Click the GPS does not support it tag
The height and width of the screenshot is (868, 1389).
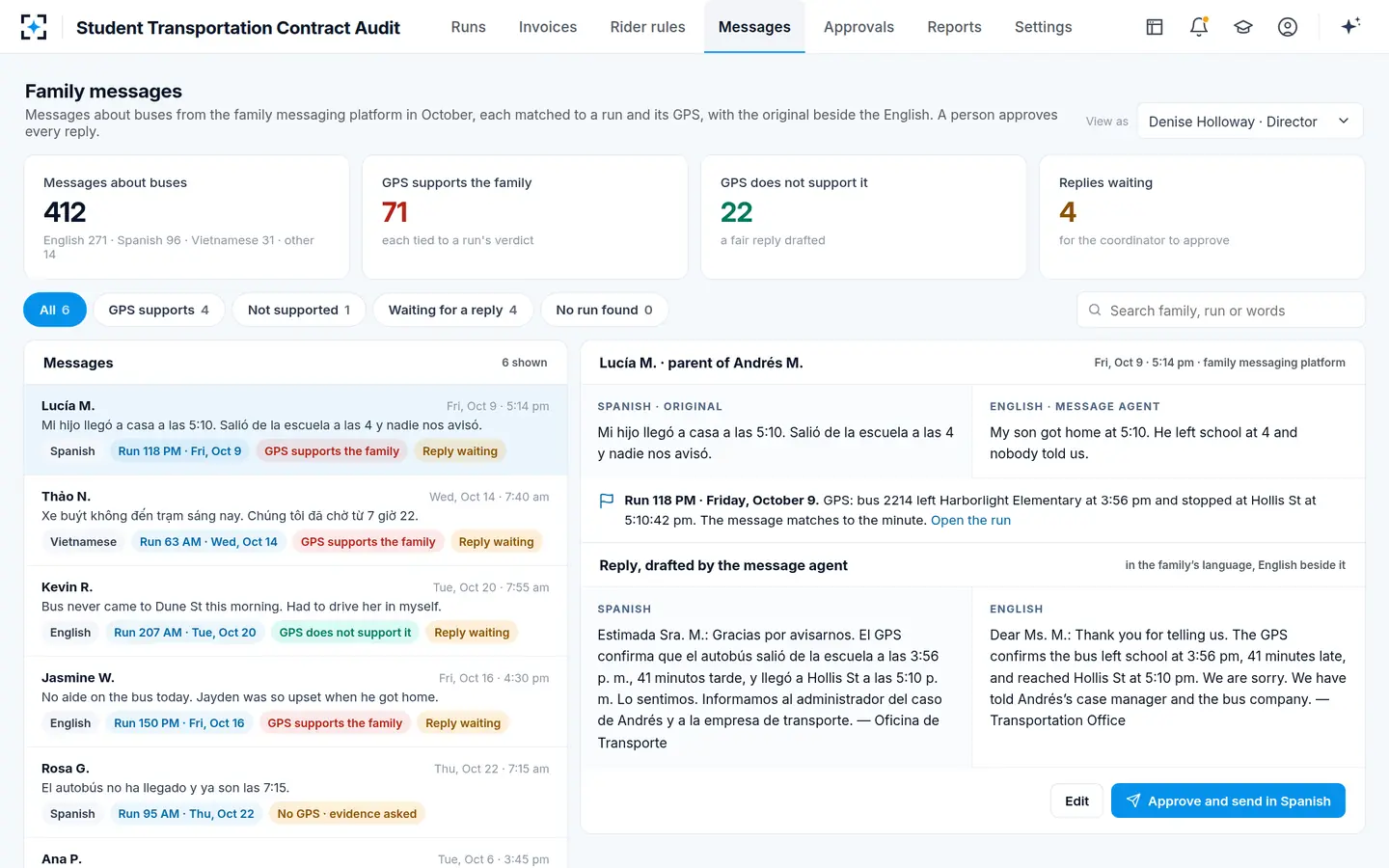click(345, 633)
